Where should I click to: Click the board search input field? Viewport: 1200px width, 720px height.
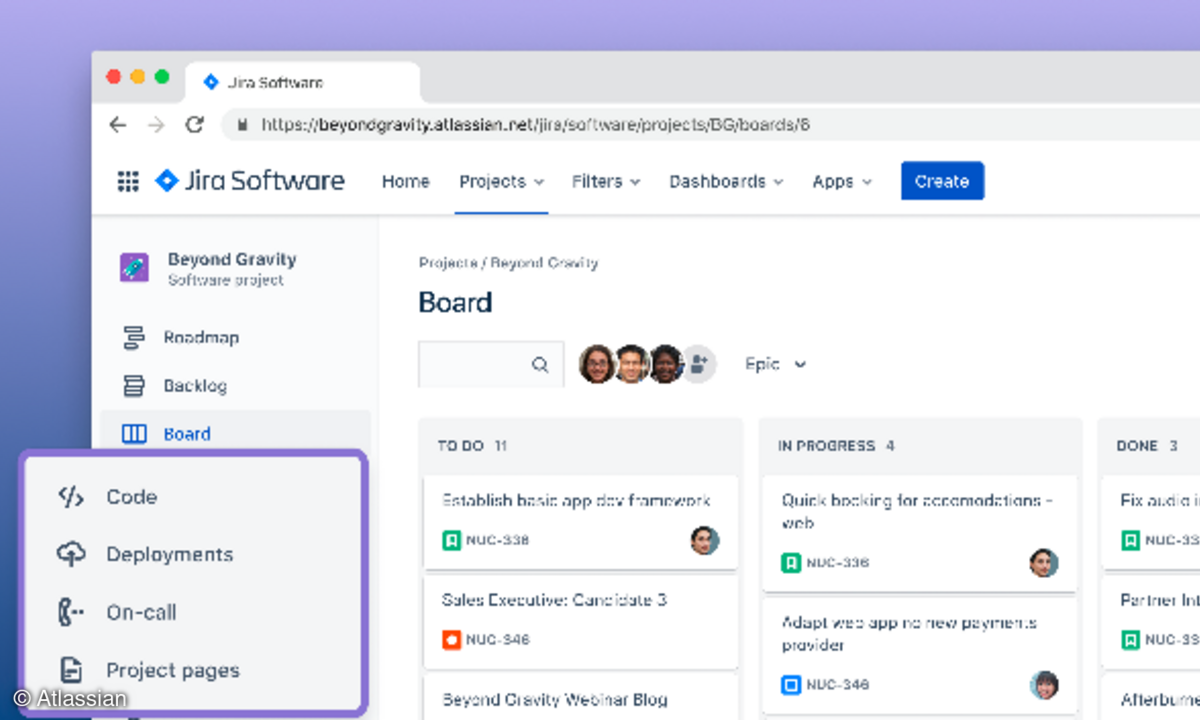click(x=490, y=365)
